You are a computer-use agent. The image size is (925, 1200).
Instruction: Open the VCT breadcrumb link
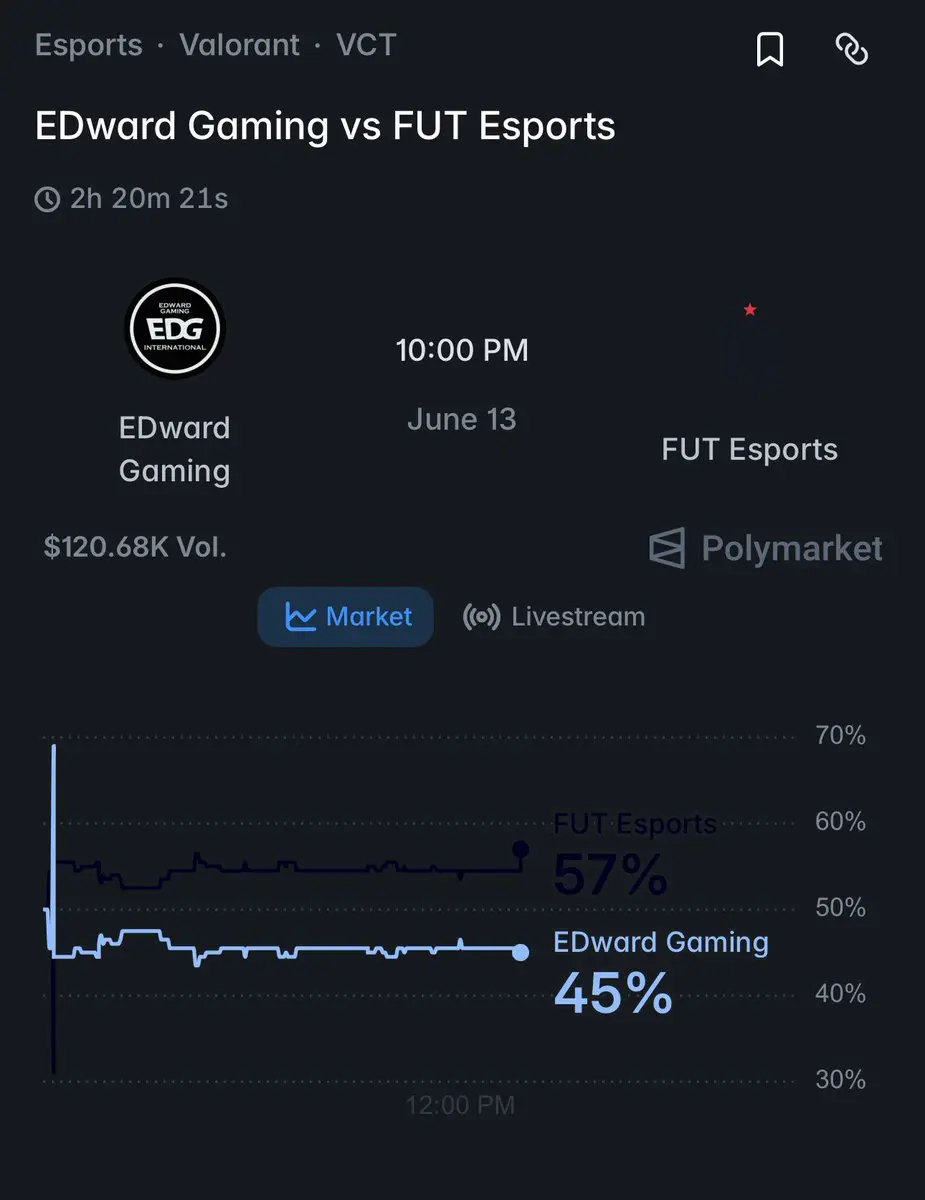tap(366, 45)
